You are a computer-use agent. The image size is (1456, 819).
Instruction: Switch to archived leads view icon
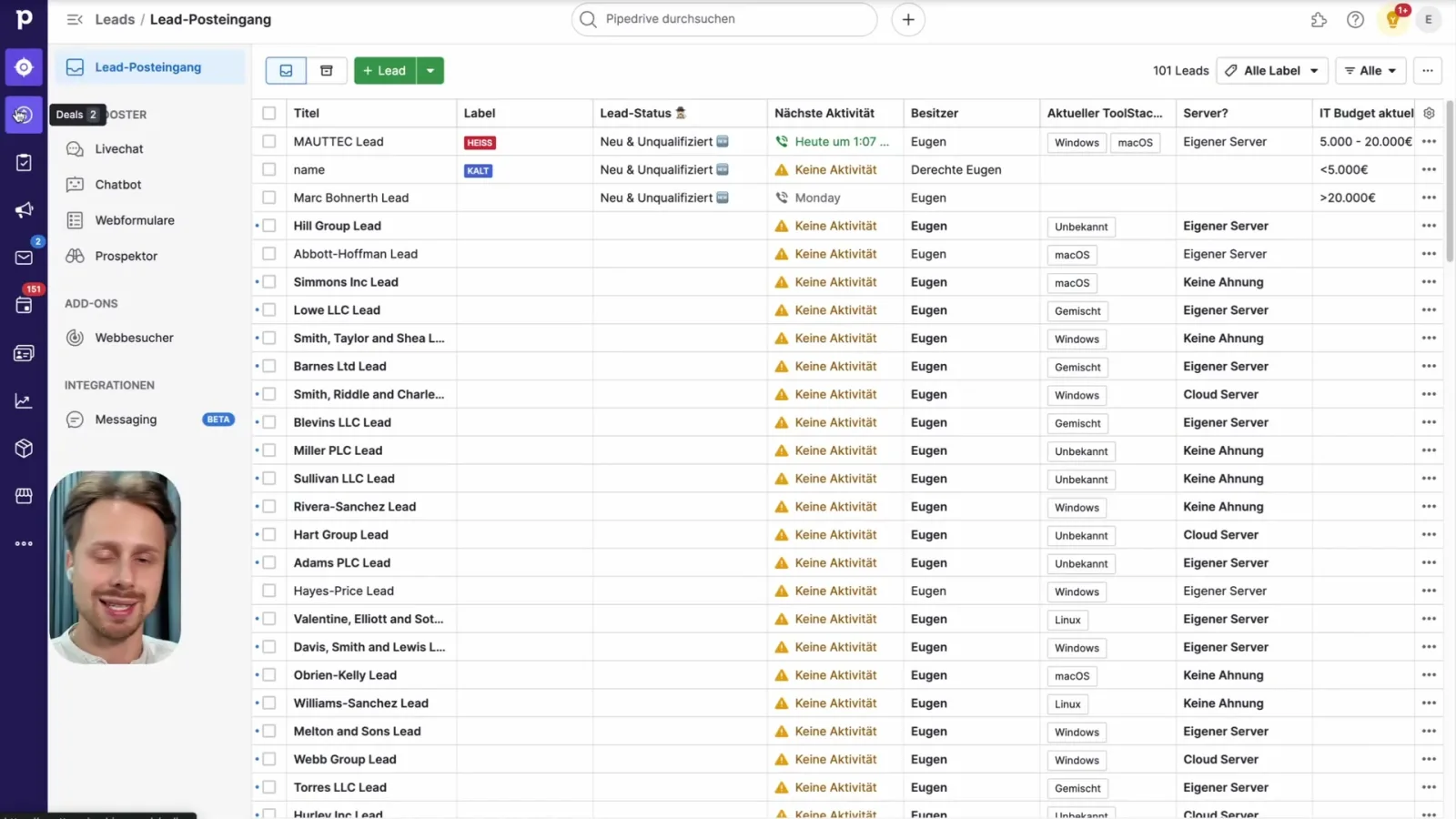click(x=326, y=70)
